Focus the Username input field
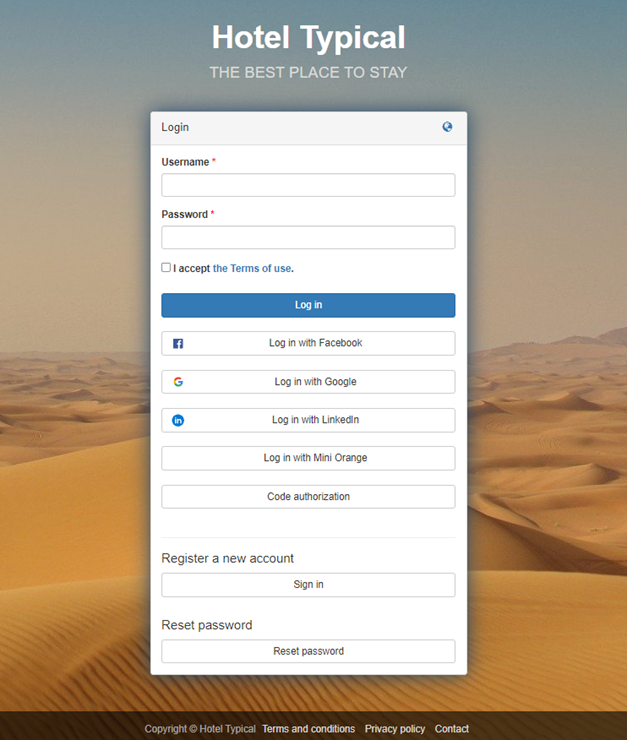627x740 pixels. [x=308, y=185]
